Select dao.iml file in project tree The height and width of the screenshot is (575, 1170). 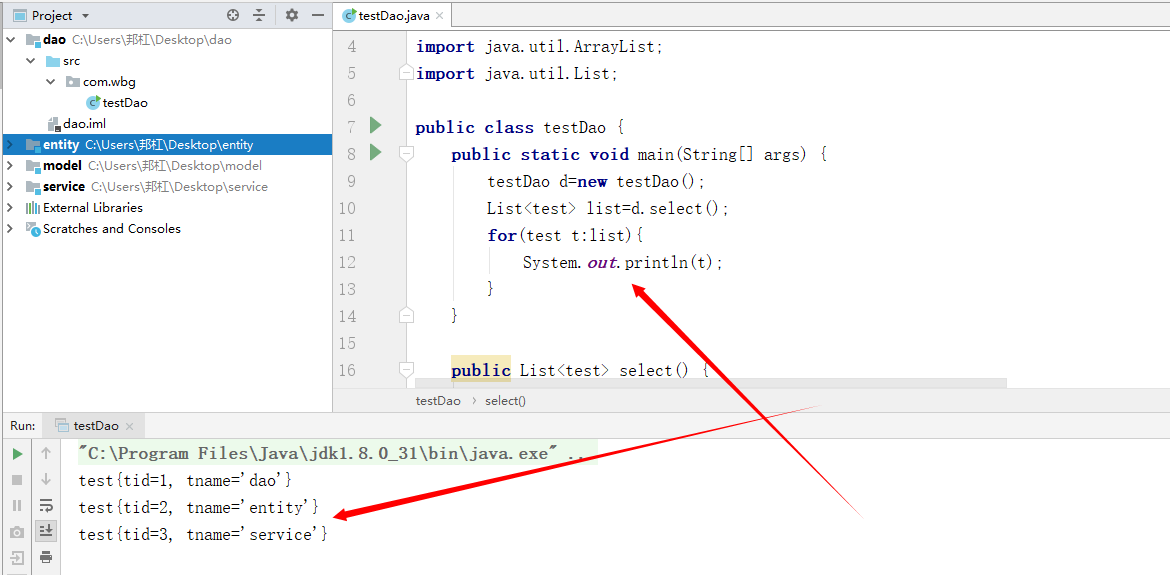click(78, 124)
